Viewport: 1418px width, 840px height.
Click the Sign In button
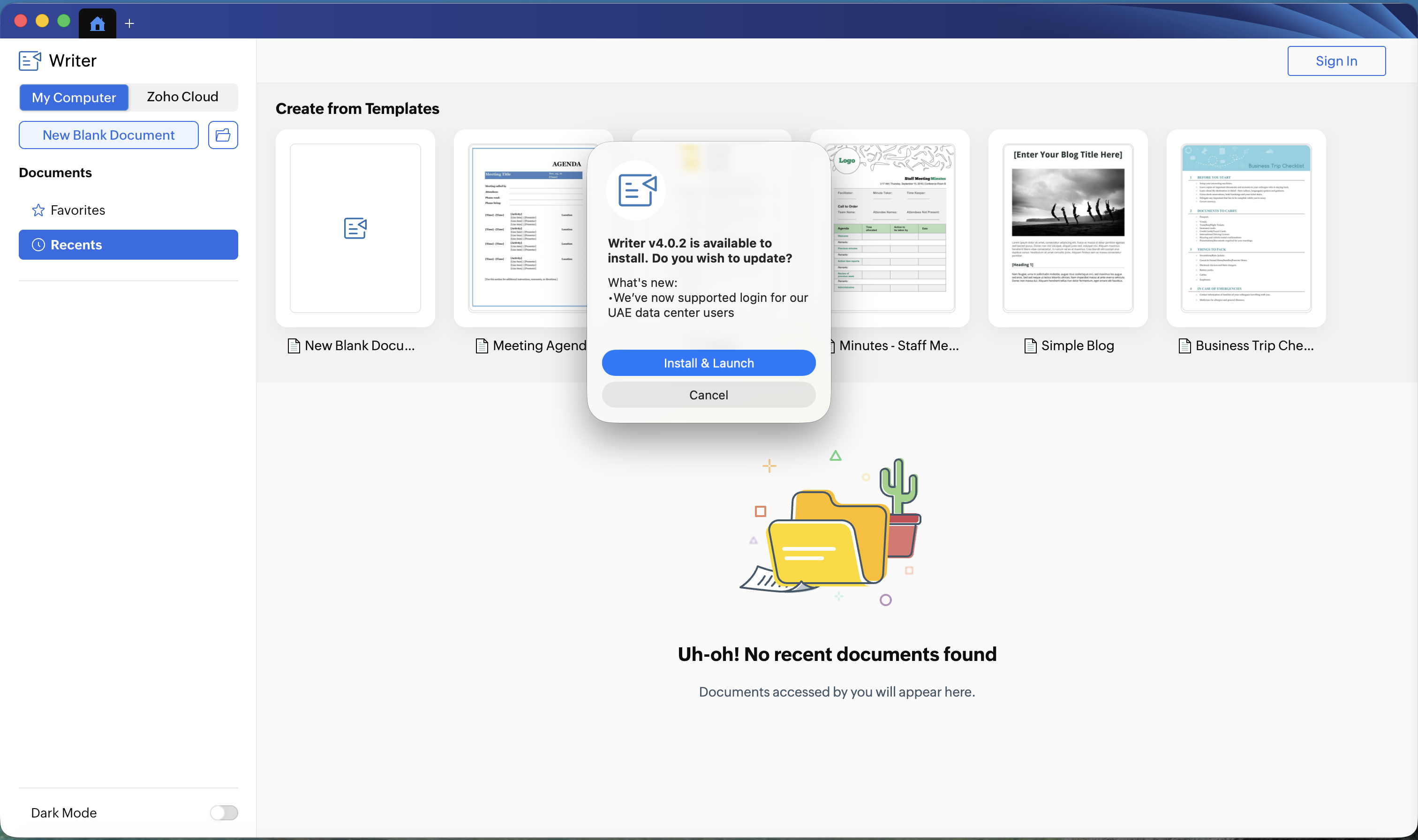click(1336, 60)
